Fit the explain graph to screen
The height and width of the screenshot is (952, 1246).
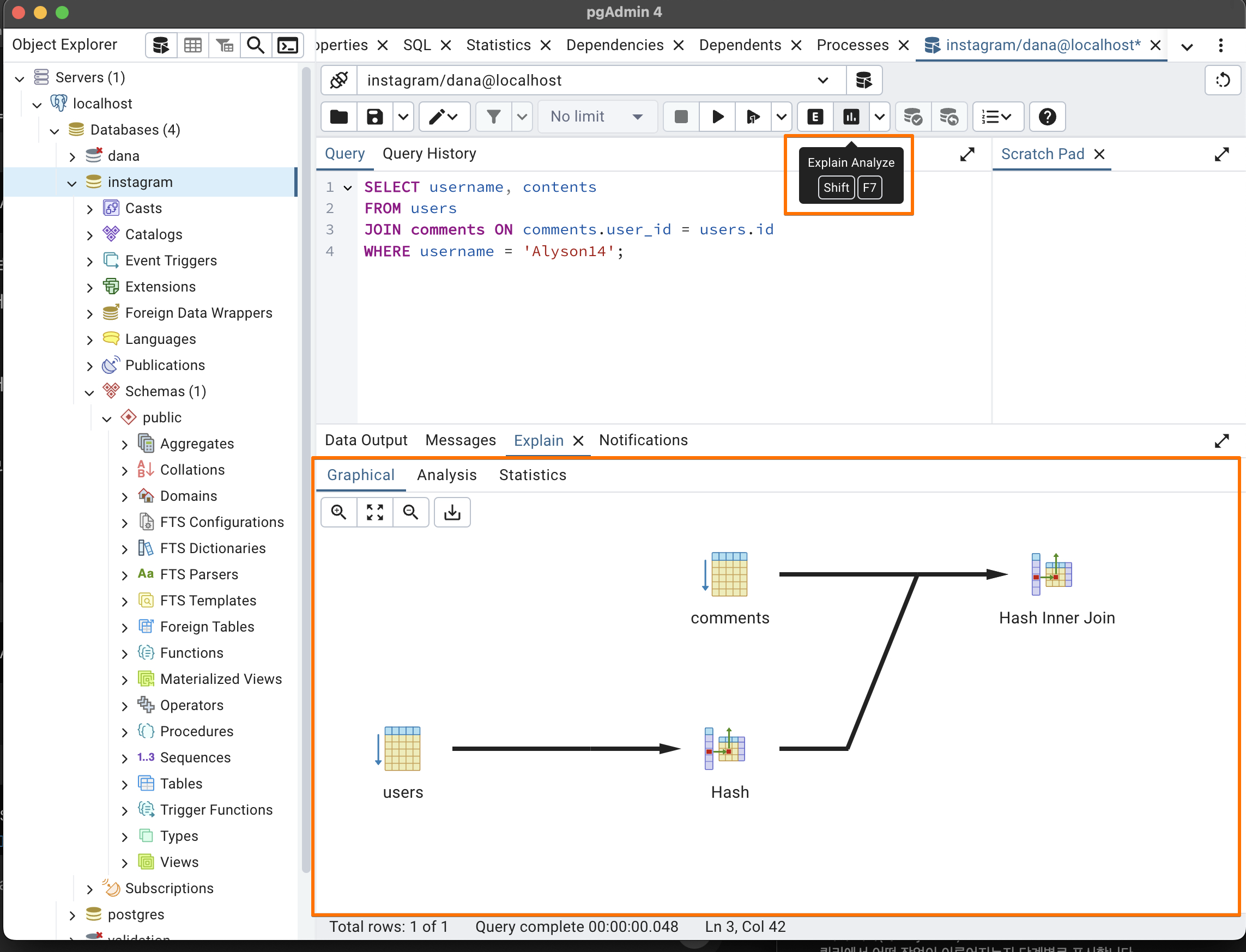pos(374,512)
